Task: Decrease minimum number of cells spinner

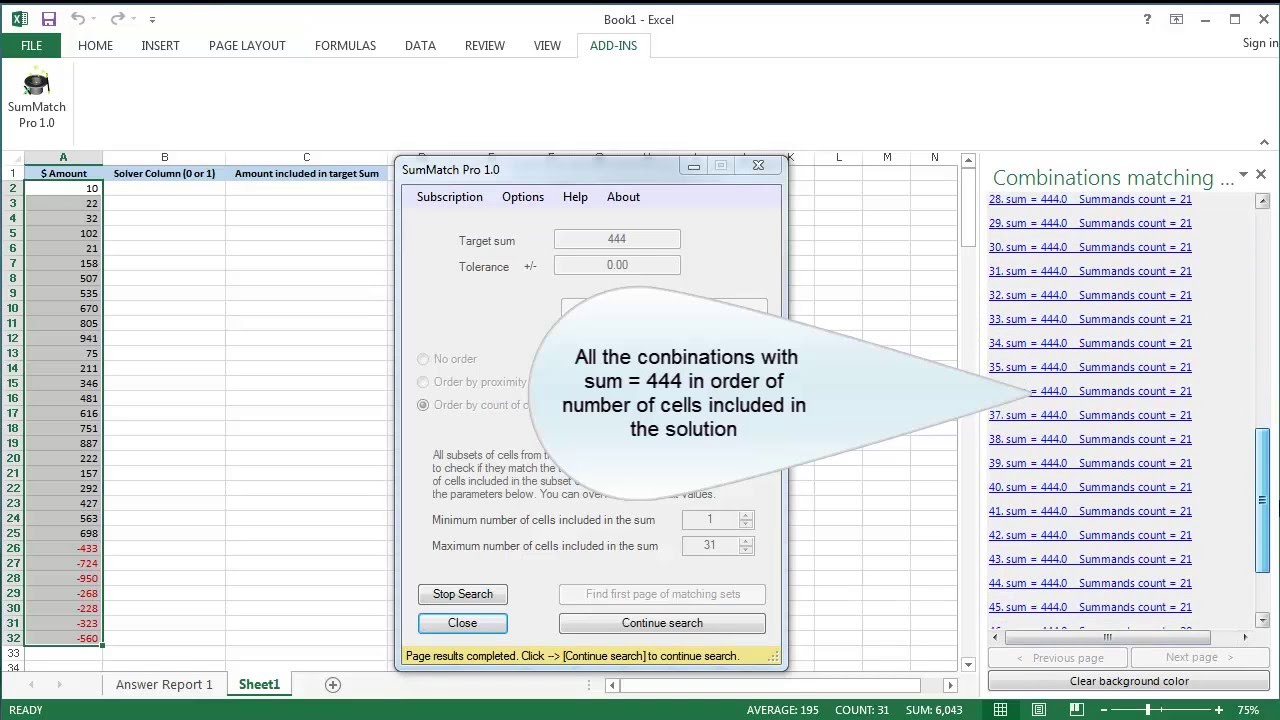Action: click(746, 524)
